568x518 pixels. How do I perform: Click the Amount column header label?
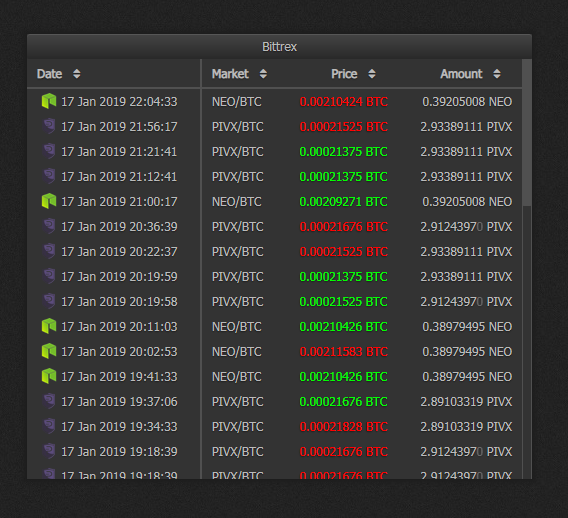point(462,74)
